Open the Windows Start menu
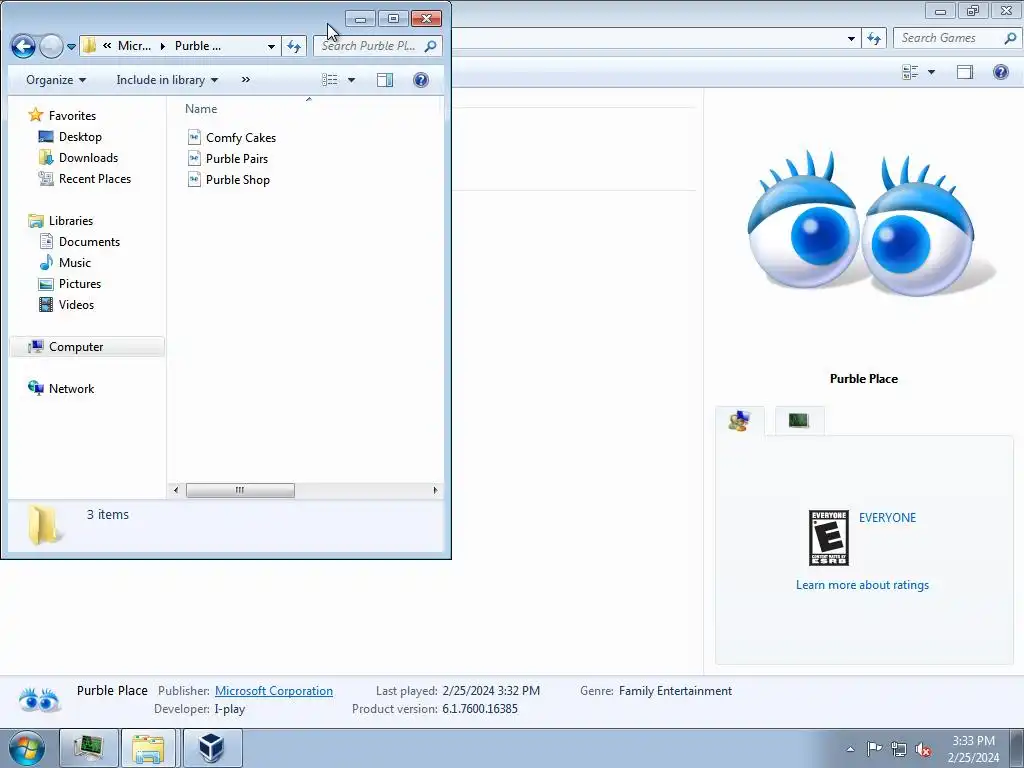Image resolution: width=1024 pixels, height=768 pixels. 27,748
